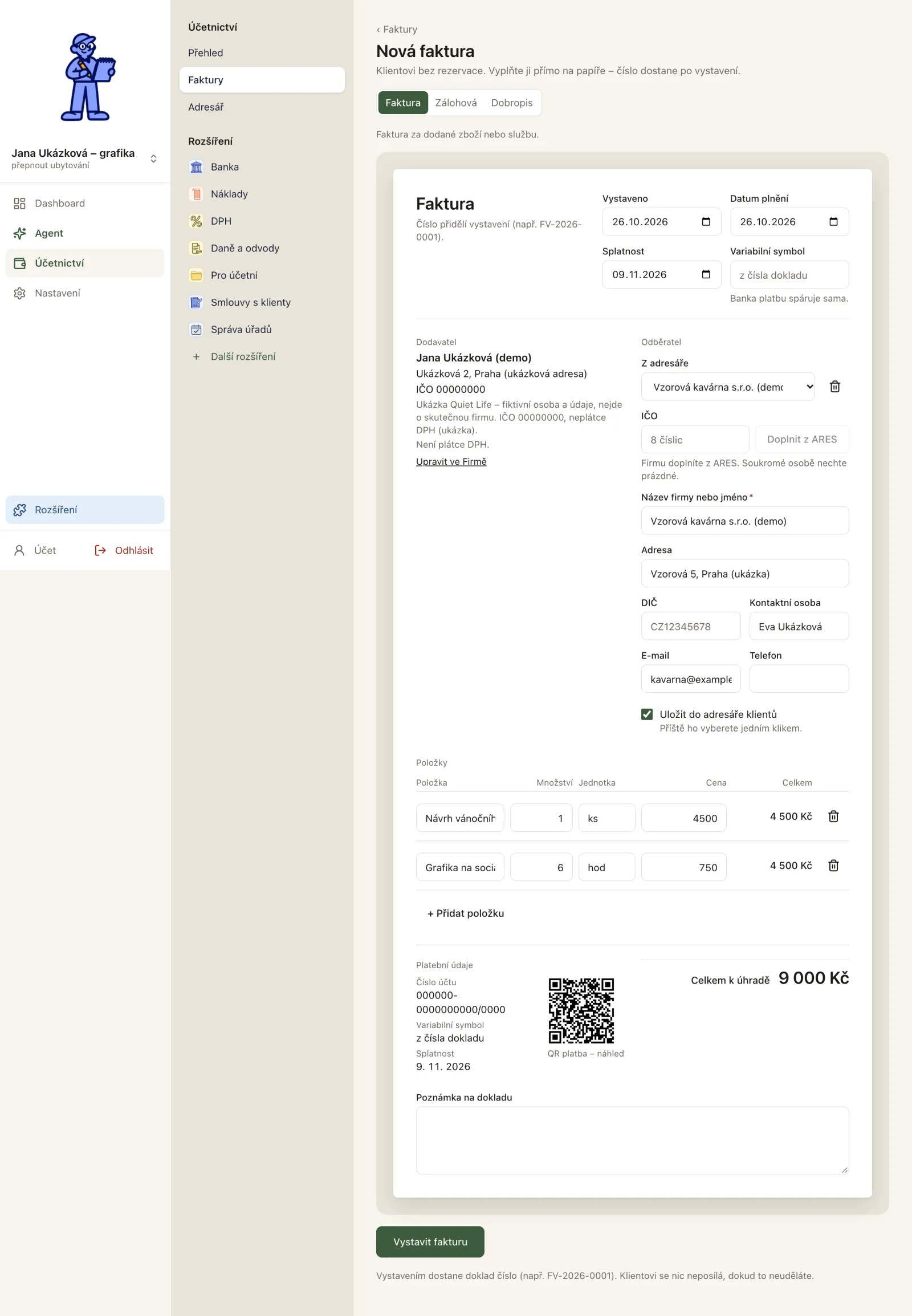Open calendar picker for Vystaveno date
Viewport: 912px width, 1316px height.
point(706,222)
